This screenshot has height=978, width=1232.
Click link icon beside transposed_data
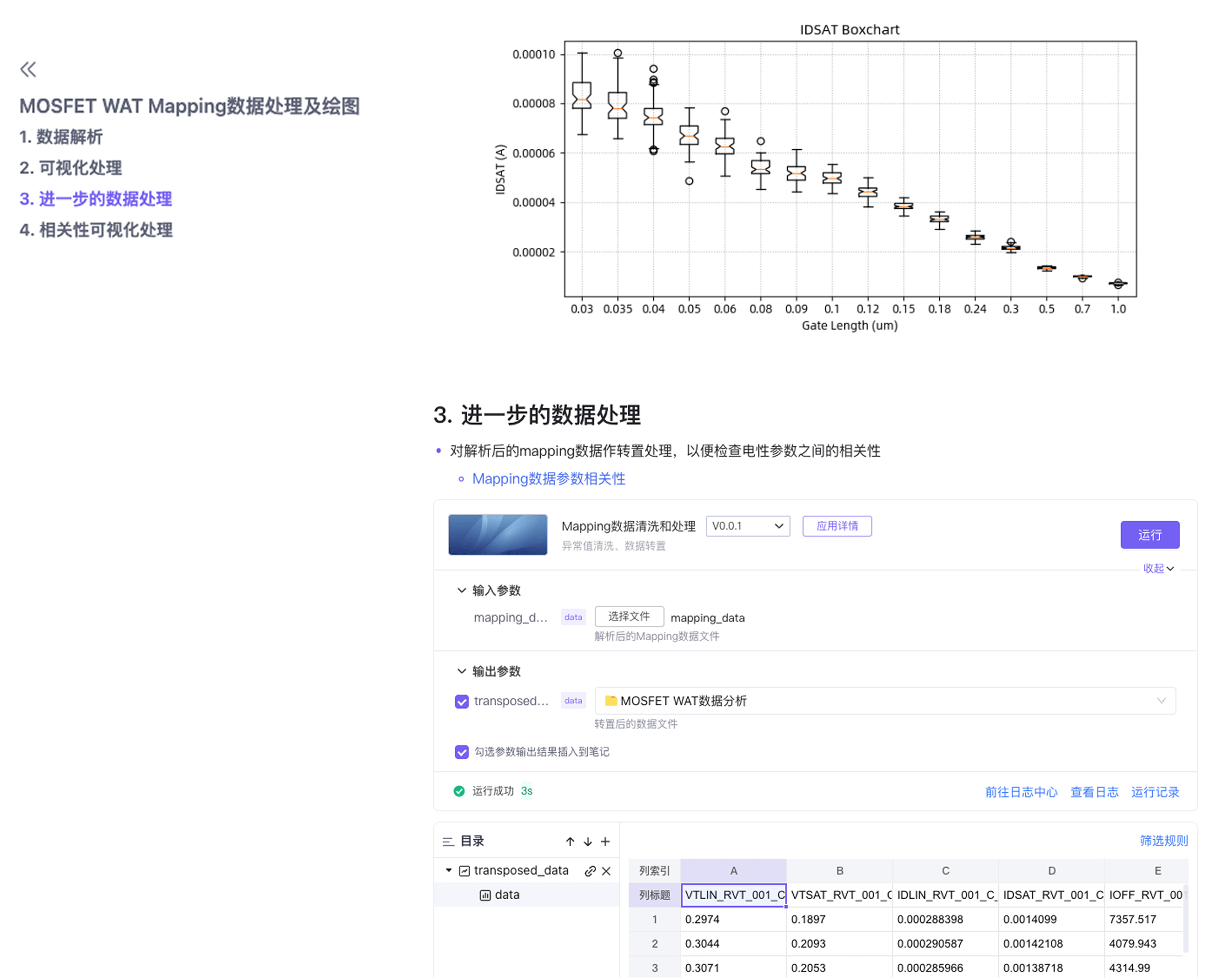click(x=590, y=871)
